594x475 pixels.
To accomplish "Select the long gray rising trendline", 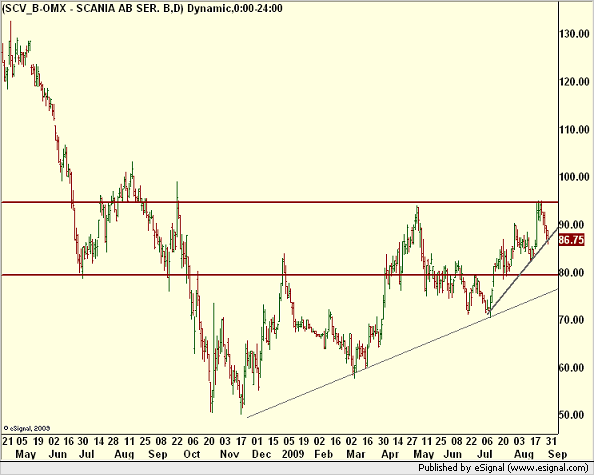I will [402, 353].
